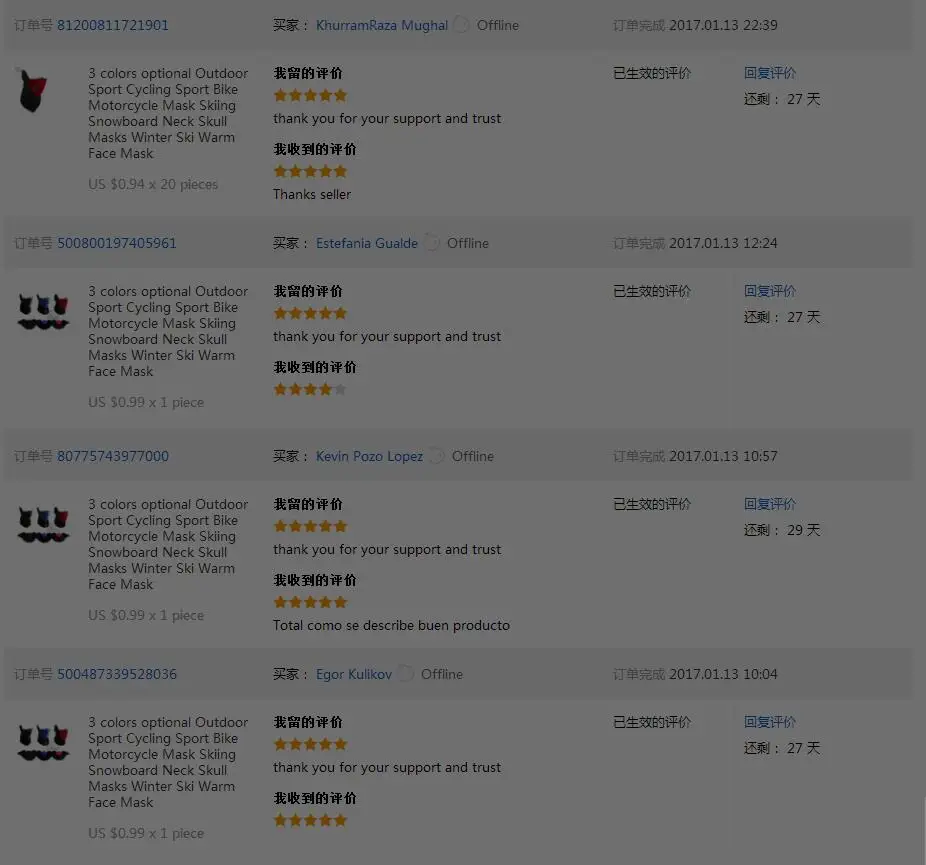Screen dimensions: 926x865
Task: Open the red-and-black face mask thumbnail
Action: [33, 91]
